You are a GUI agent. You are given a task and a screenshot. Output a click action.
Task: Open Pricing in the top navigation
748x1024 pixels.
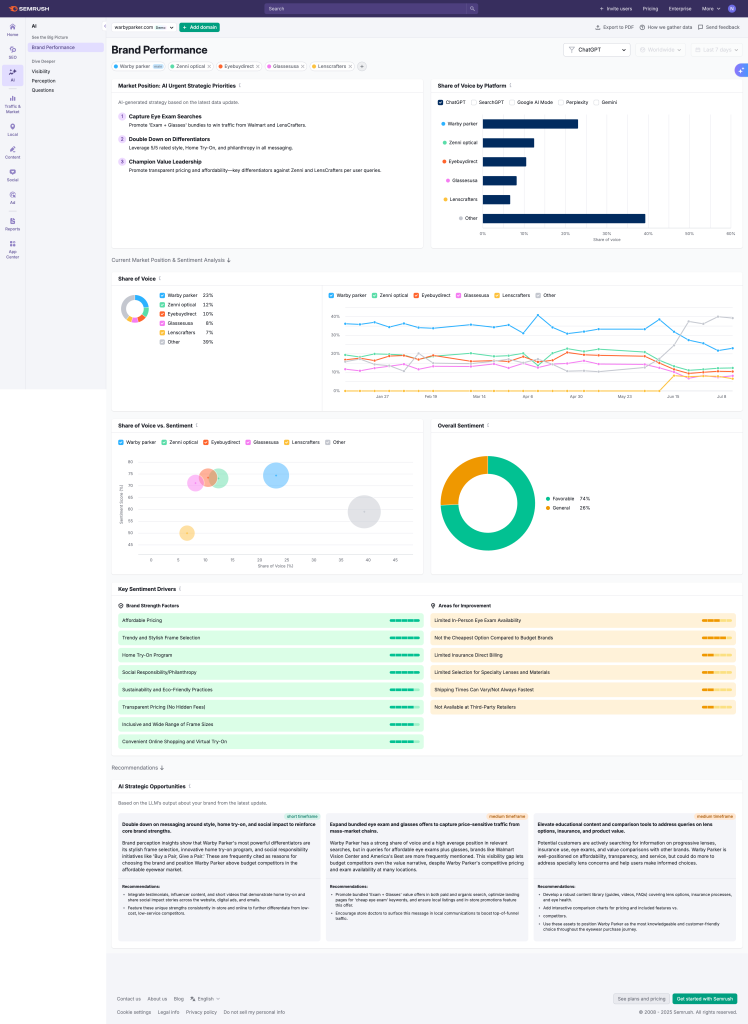coord(650,8)
